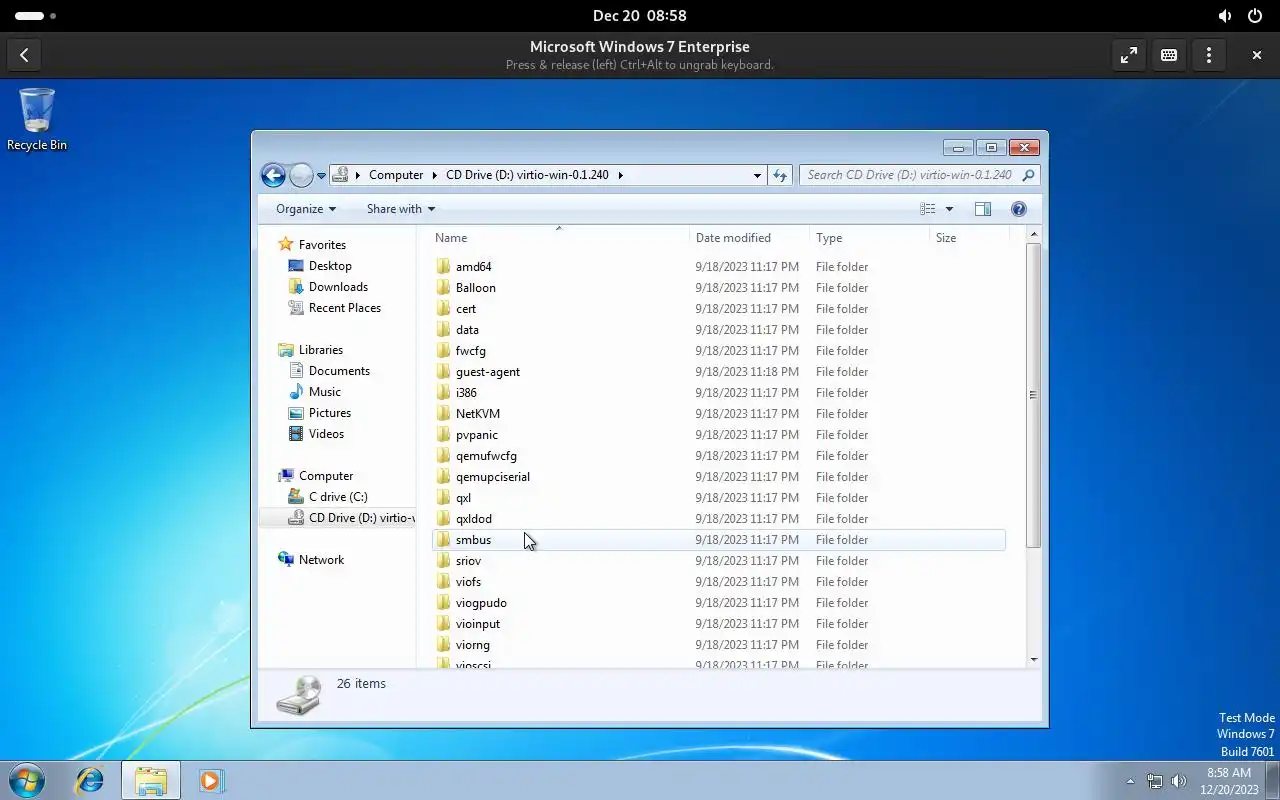1280x800 pixels.
Task: Select the sriov folder name
Action: pyautogui.click(x=468, y=561)
